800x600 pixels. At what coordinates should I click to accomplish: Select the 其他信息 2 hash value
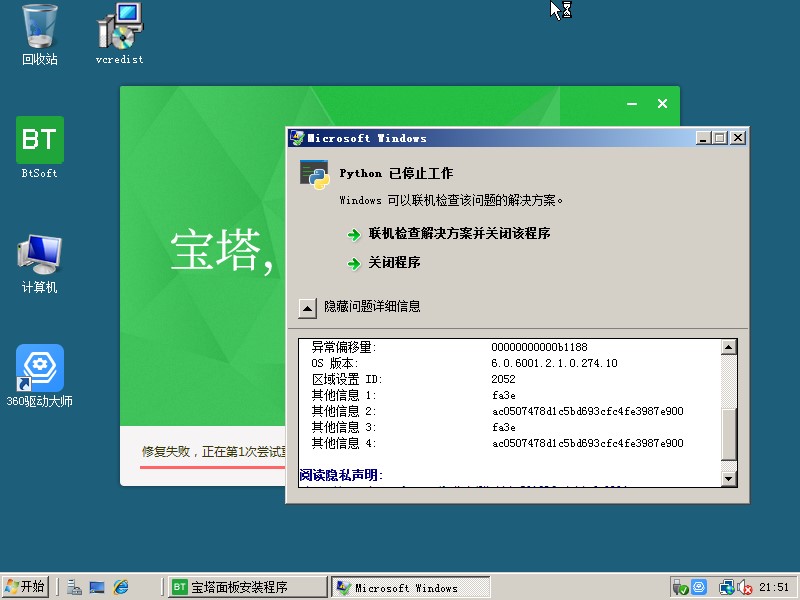click(x=588, y=411)
